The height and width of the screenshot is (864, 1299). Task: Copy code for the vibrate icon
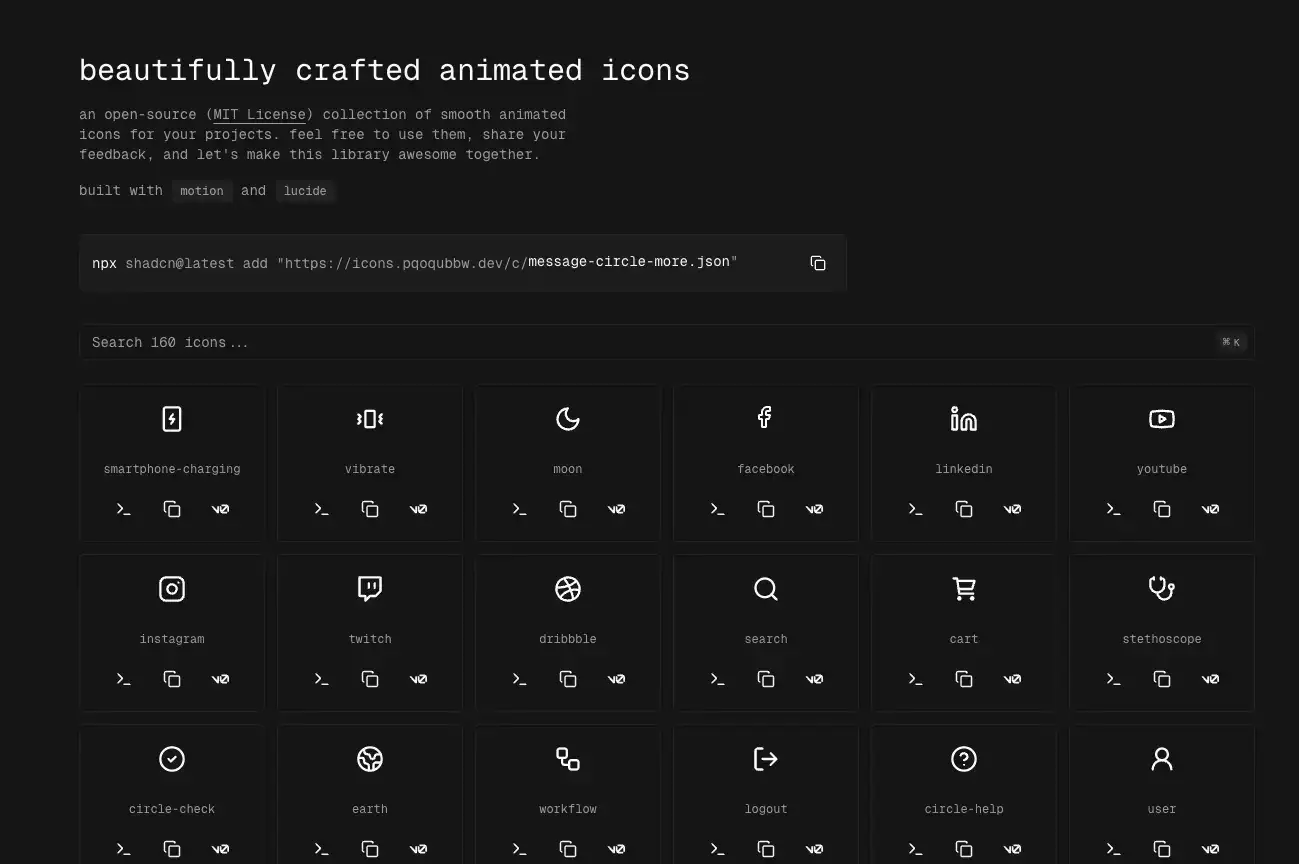[x=370, y=509]
